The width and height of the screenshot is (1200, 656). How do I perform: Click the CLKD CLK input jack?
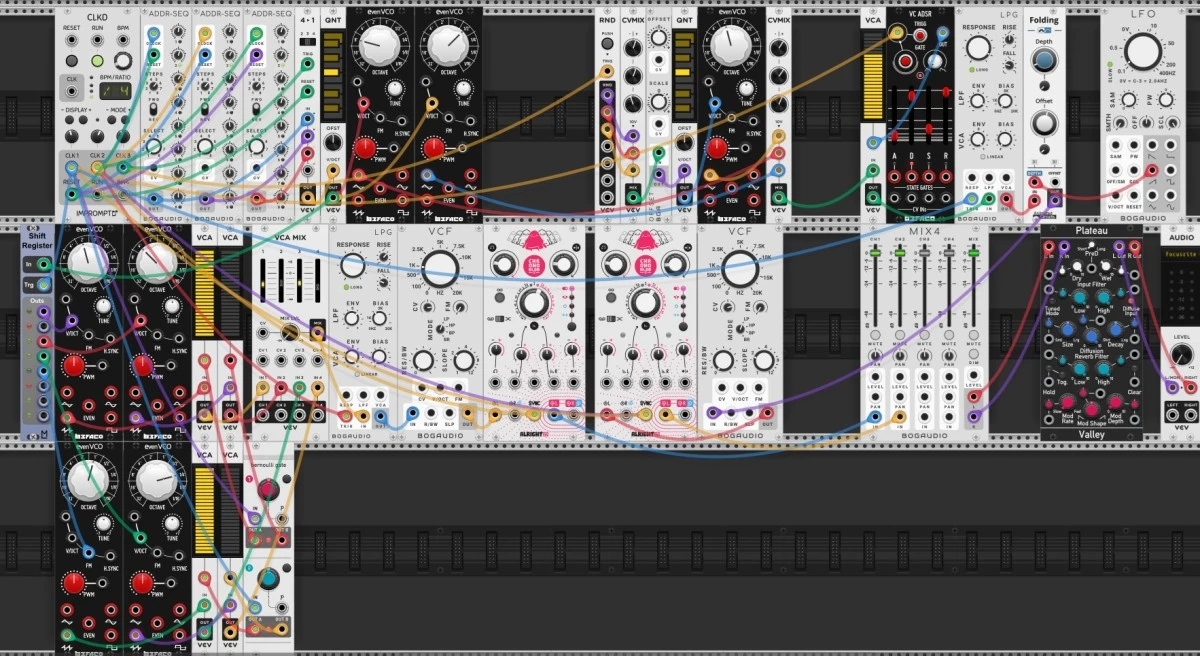[72, 91]
